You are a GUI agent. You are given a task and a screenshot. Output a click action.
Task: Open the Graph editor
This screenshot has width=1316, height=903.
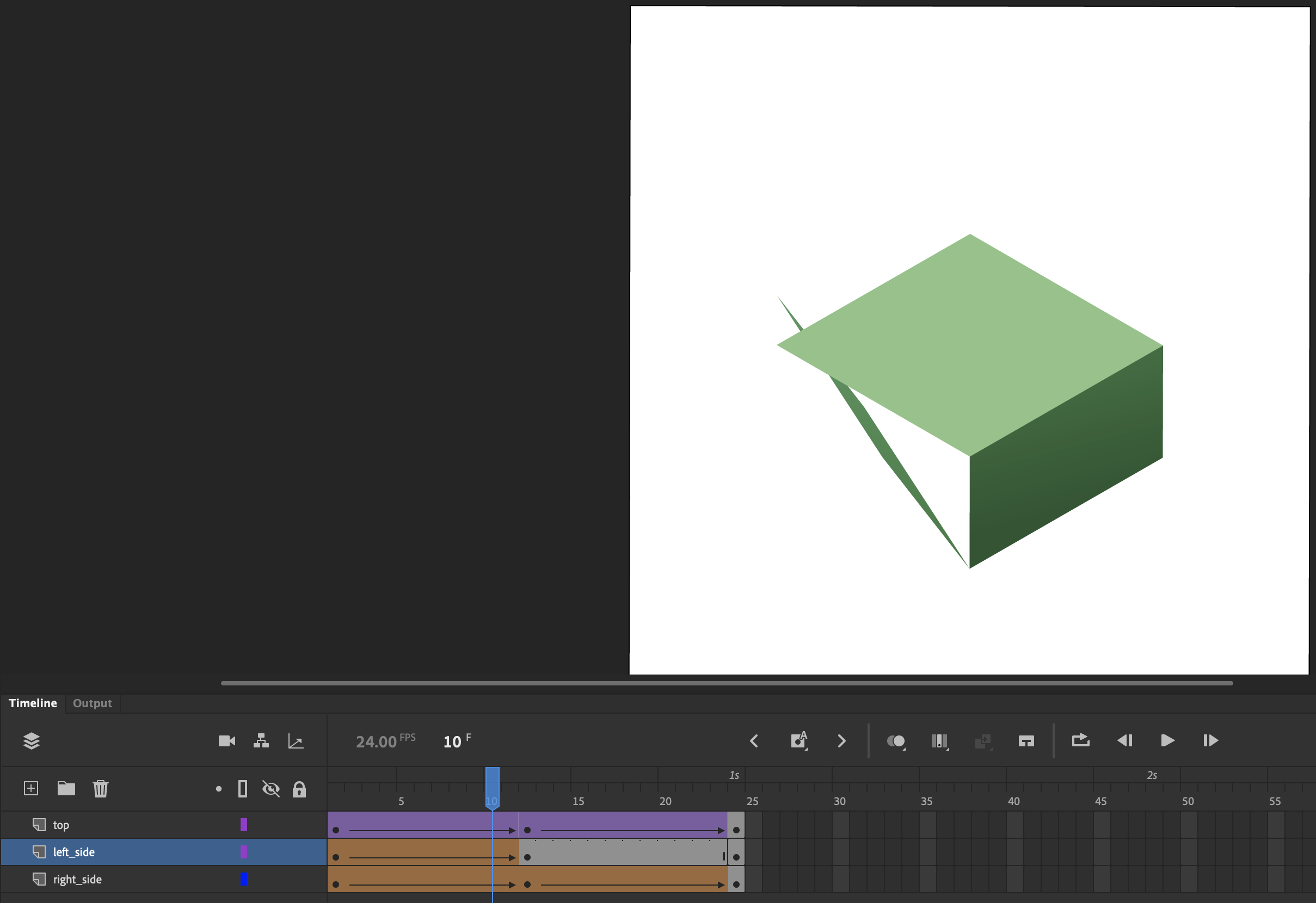tap(295, 741)
